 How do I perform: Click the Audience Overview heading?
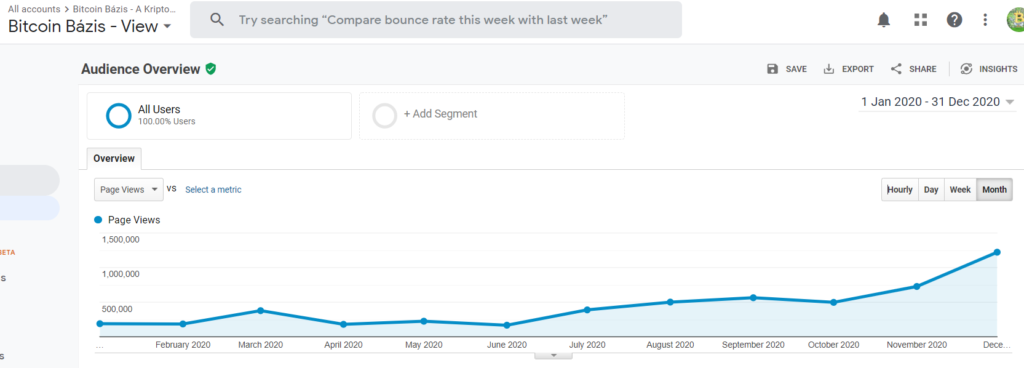(140, 69)
